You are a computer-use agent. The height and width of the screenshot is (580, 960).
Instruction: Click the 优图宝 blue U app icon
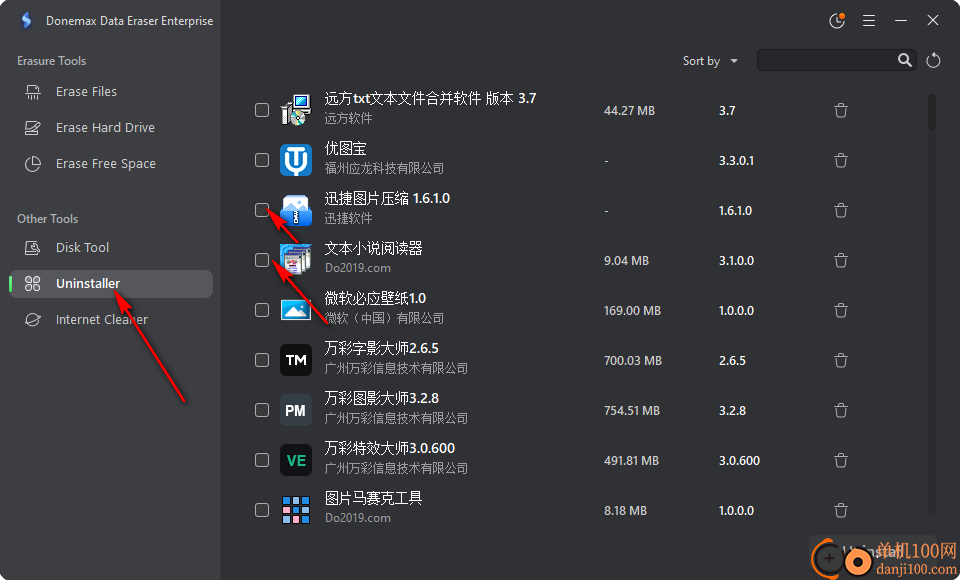point(296,160)
